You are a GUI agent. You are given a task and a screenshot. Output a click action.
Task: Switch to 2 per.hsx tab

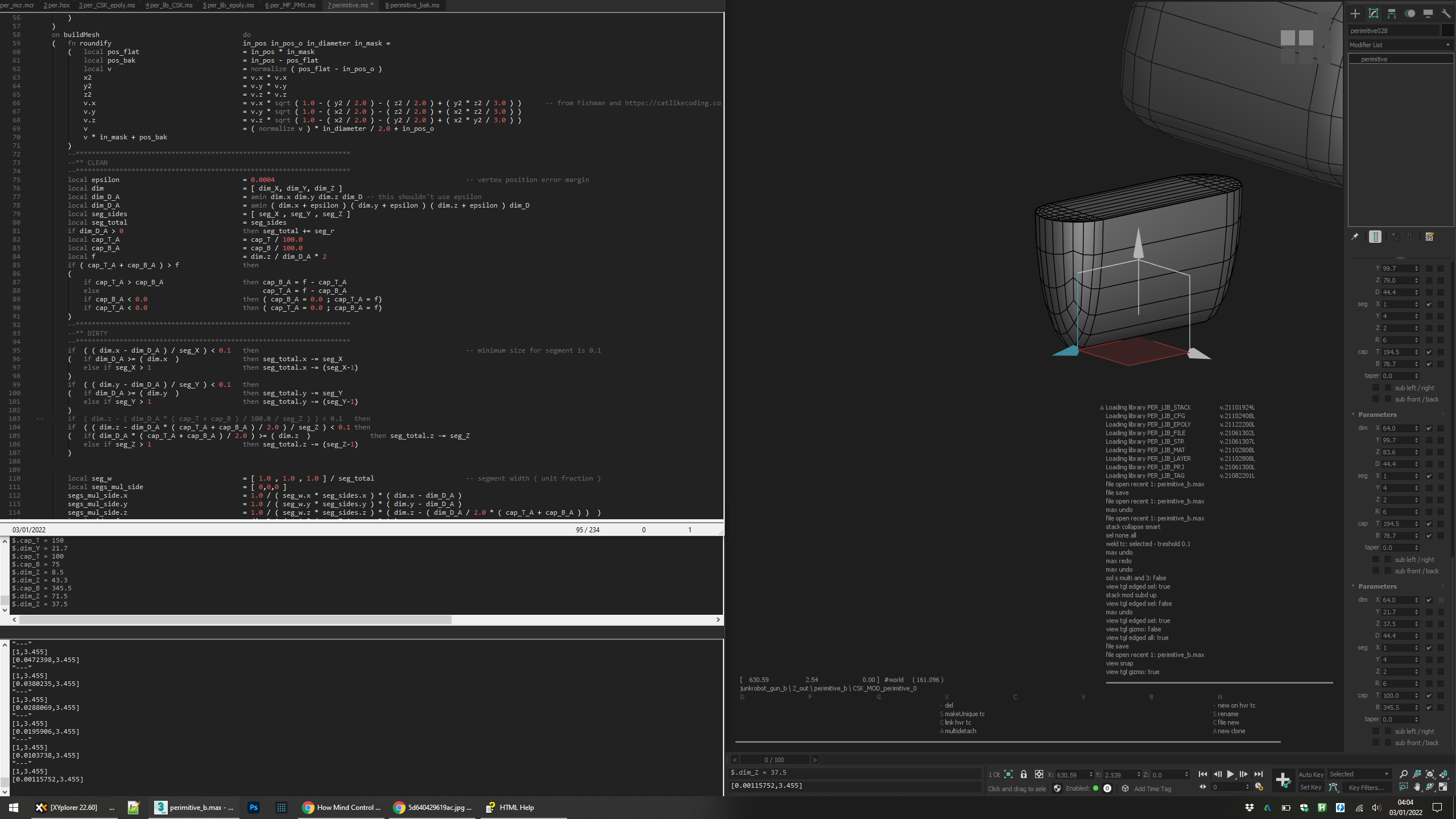56,5
